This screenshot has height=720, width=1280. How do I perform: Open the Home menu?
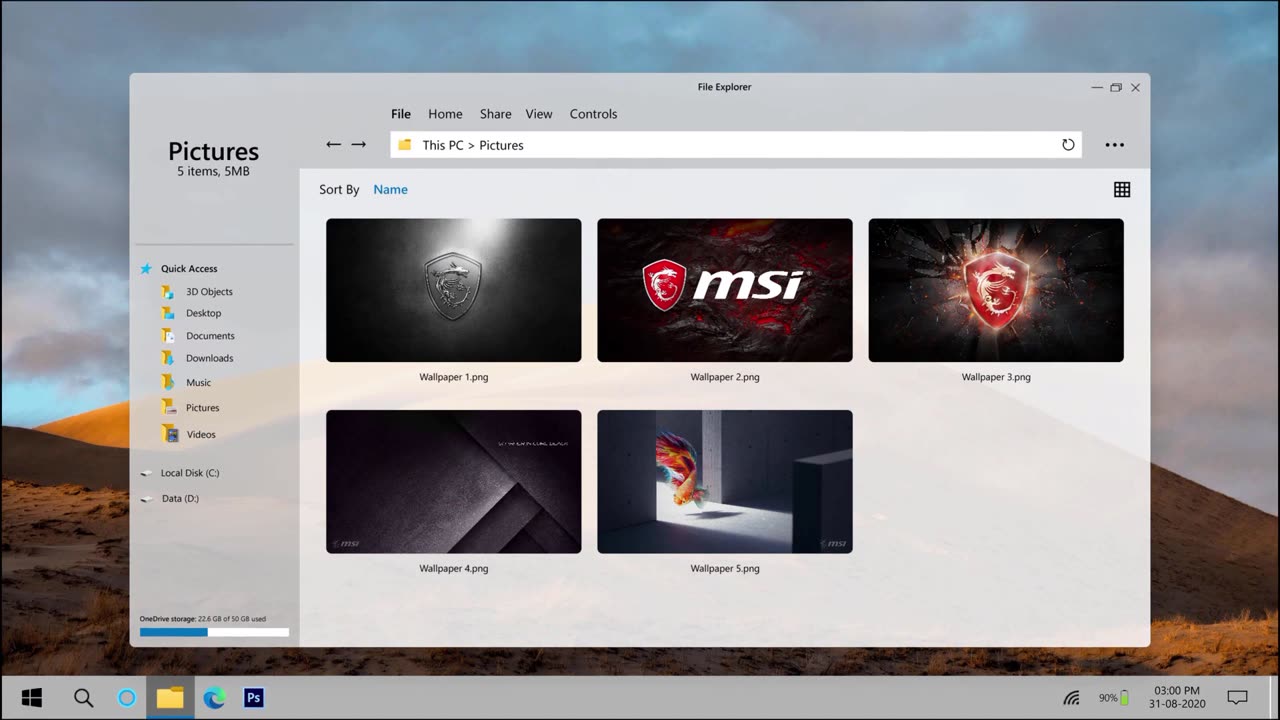445,114
